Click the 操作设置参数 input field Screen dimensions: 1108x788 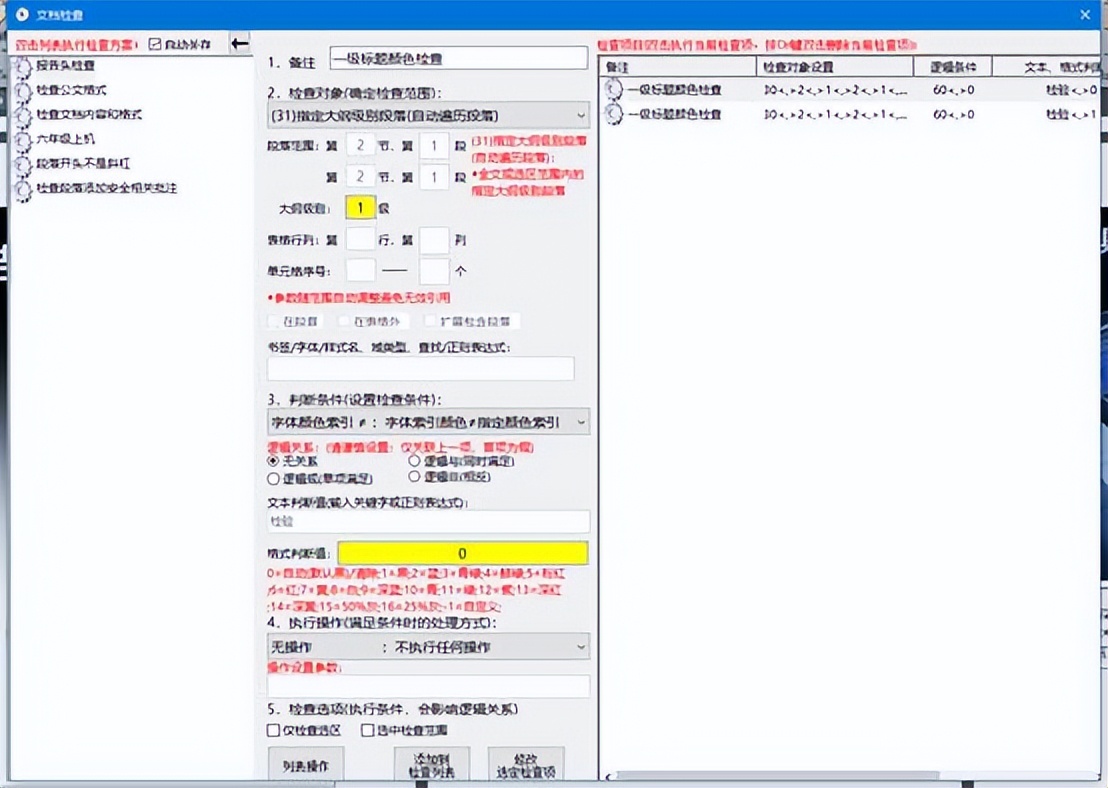428,686
